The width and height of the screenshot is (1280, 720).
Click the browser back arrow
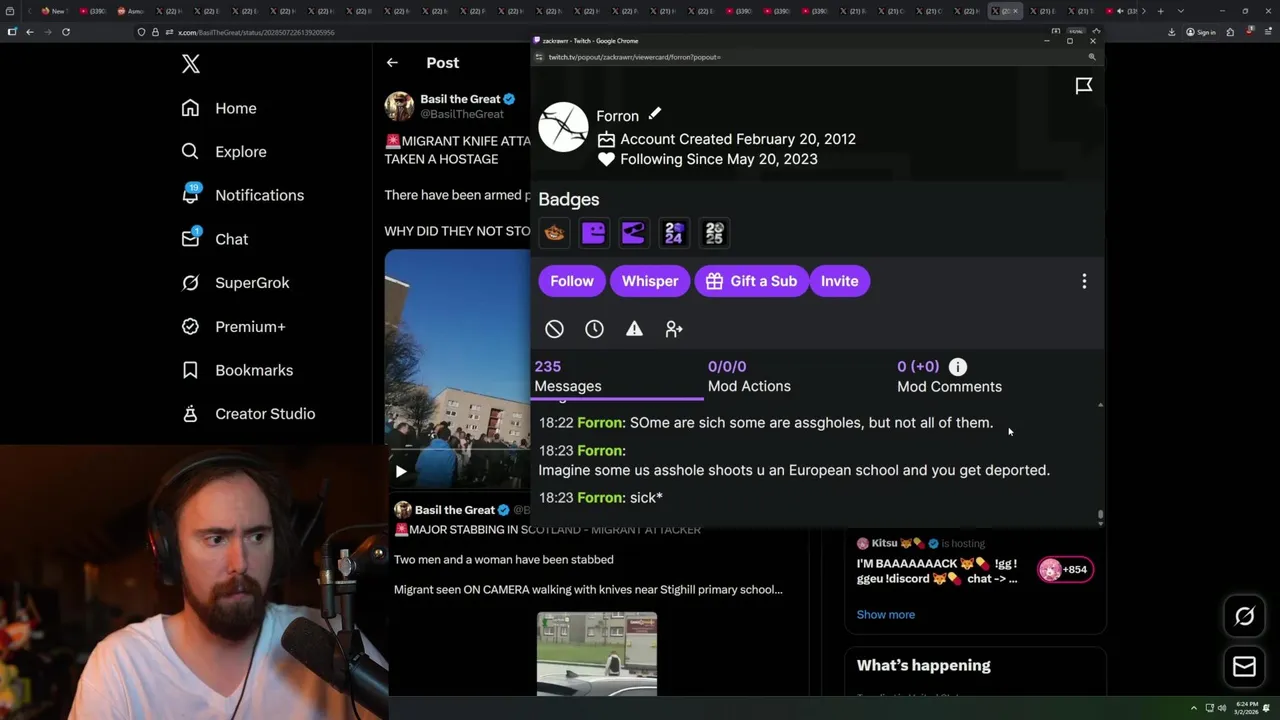pyautogui.click(x=29, y=32)
